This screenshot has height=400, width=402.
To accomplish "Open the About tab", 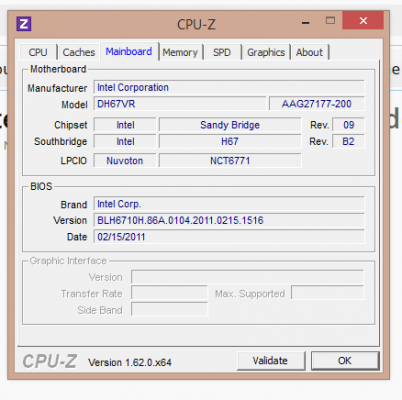I will point(310,52).
